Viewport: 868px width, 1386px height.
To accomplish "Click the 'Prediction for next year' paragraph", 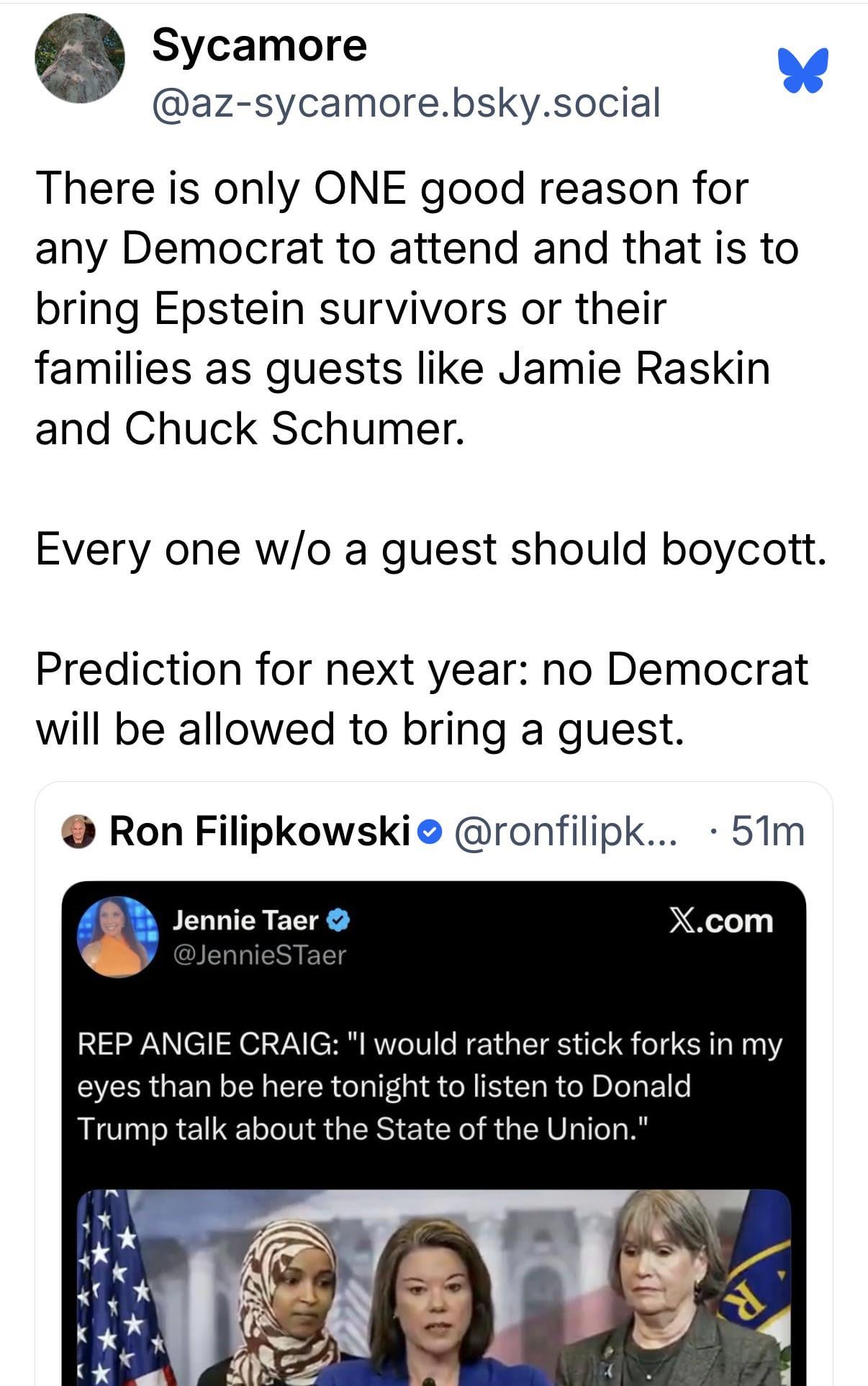I will pyautogui.click(x=422, y=698).
